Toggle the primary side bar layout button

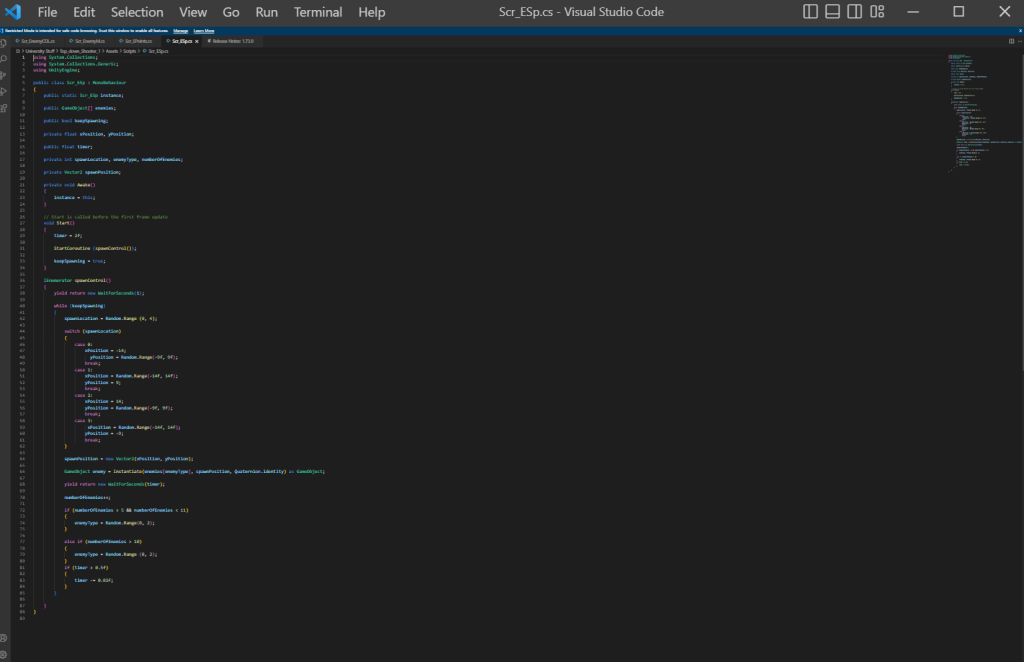pos(811,12)
